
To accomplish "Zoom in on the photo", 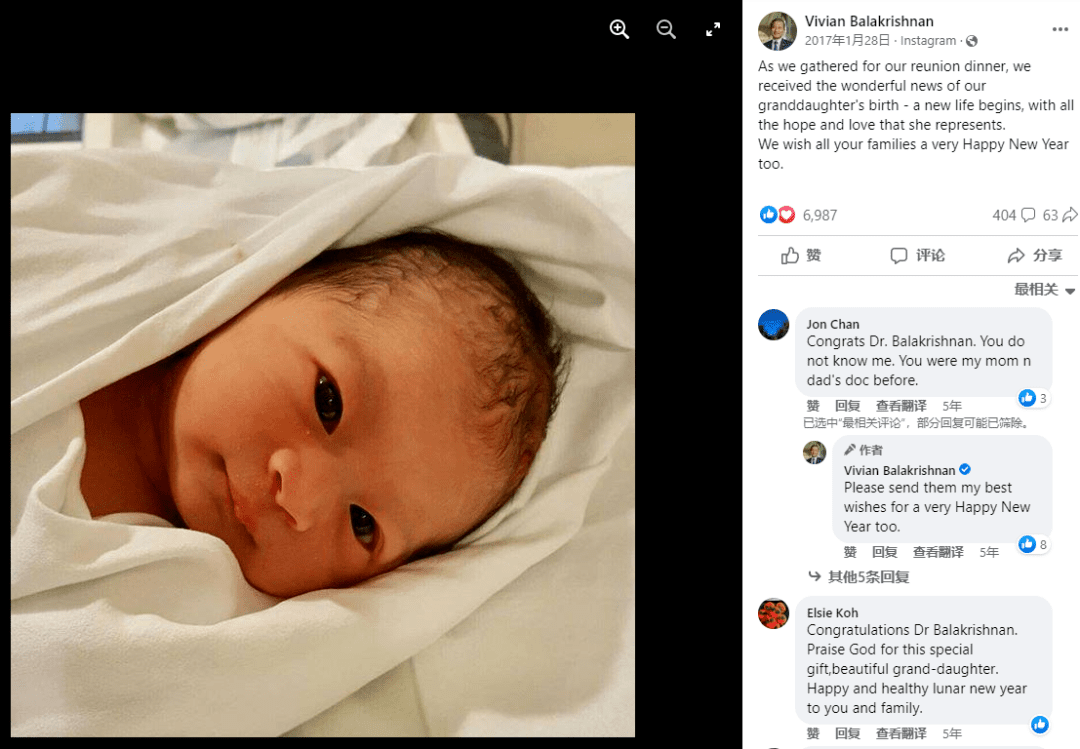I will (x=619, y=29).
